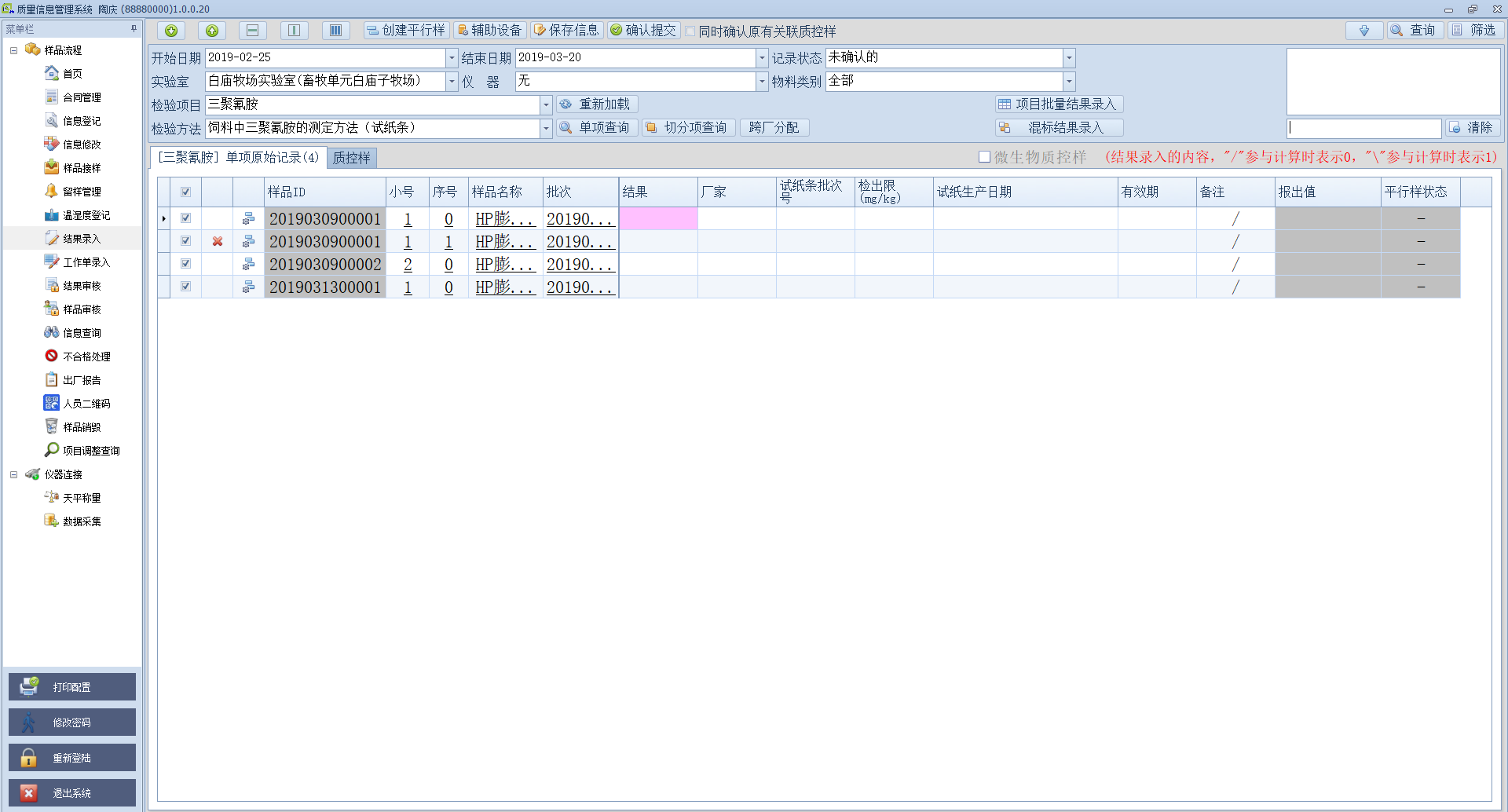Open the 记录状态 dropdown
Viewport: 1508px width, 812px height.
[x=1069, y=58]
